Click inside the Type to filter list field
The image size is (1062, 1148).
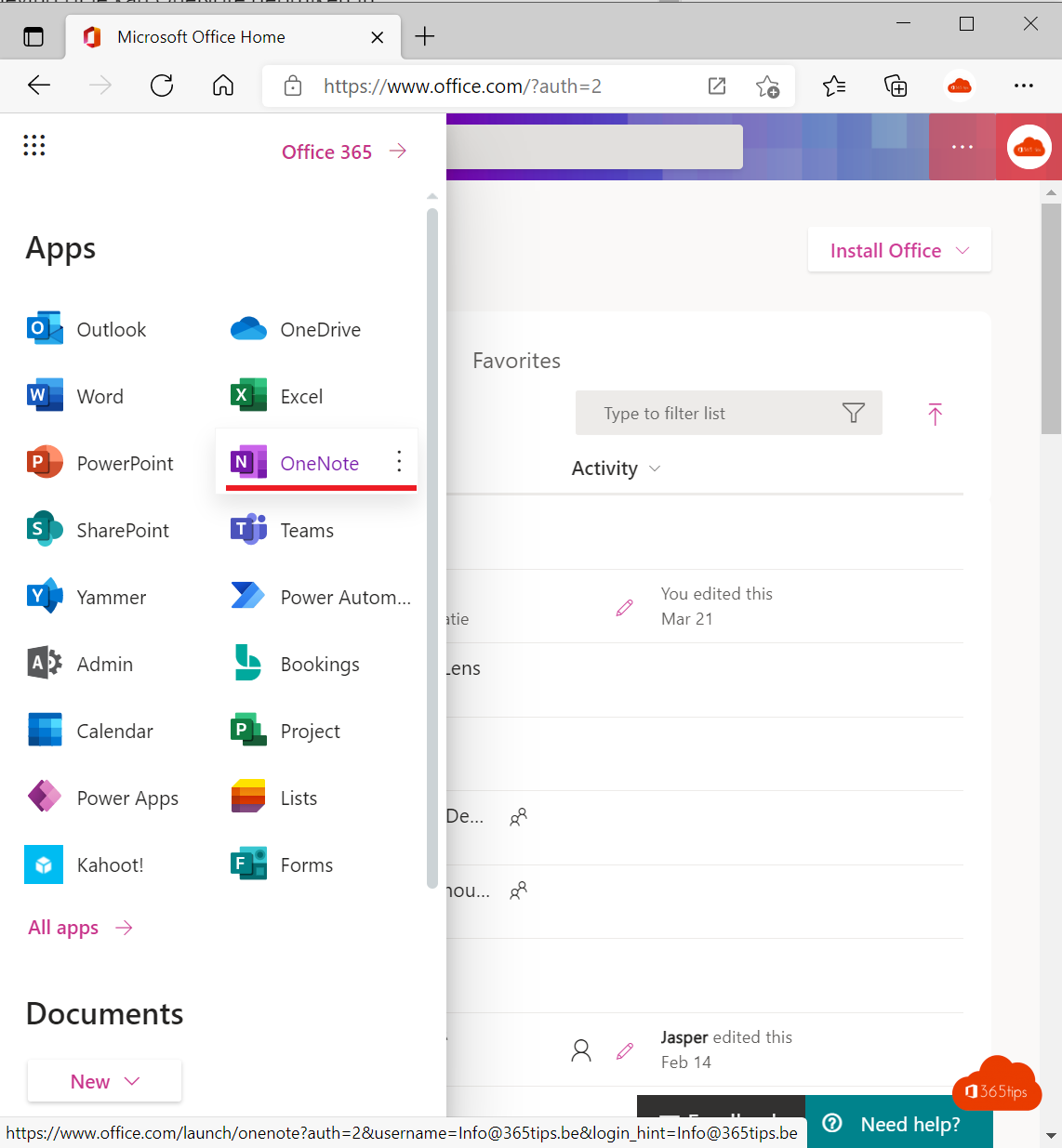(707, 413)
